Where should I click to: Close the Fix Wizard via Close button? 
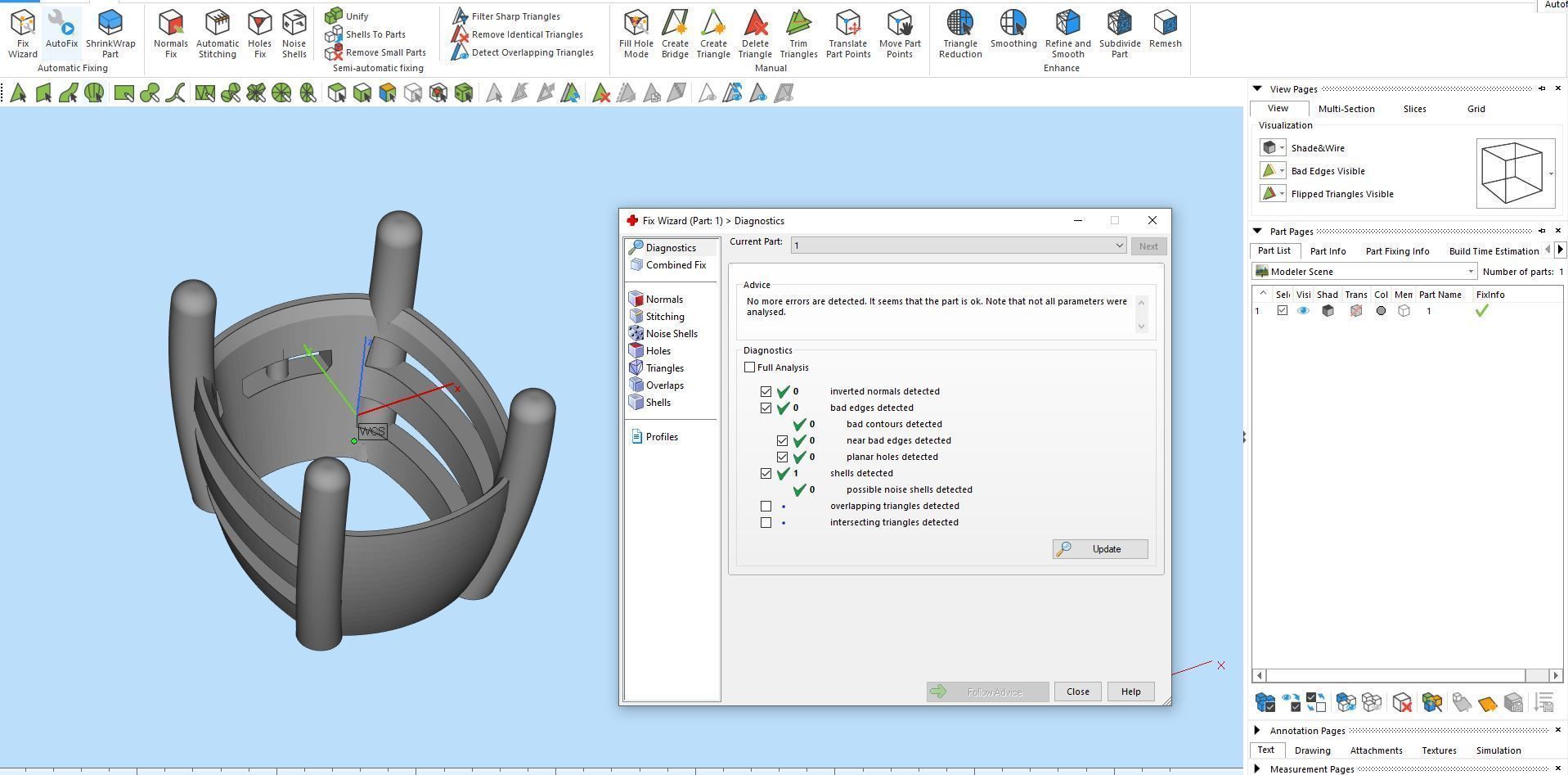[1078, 692]
